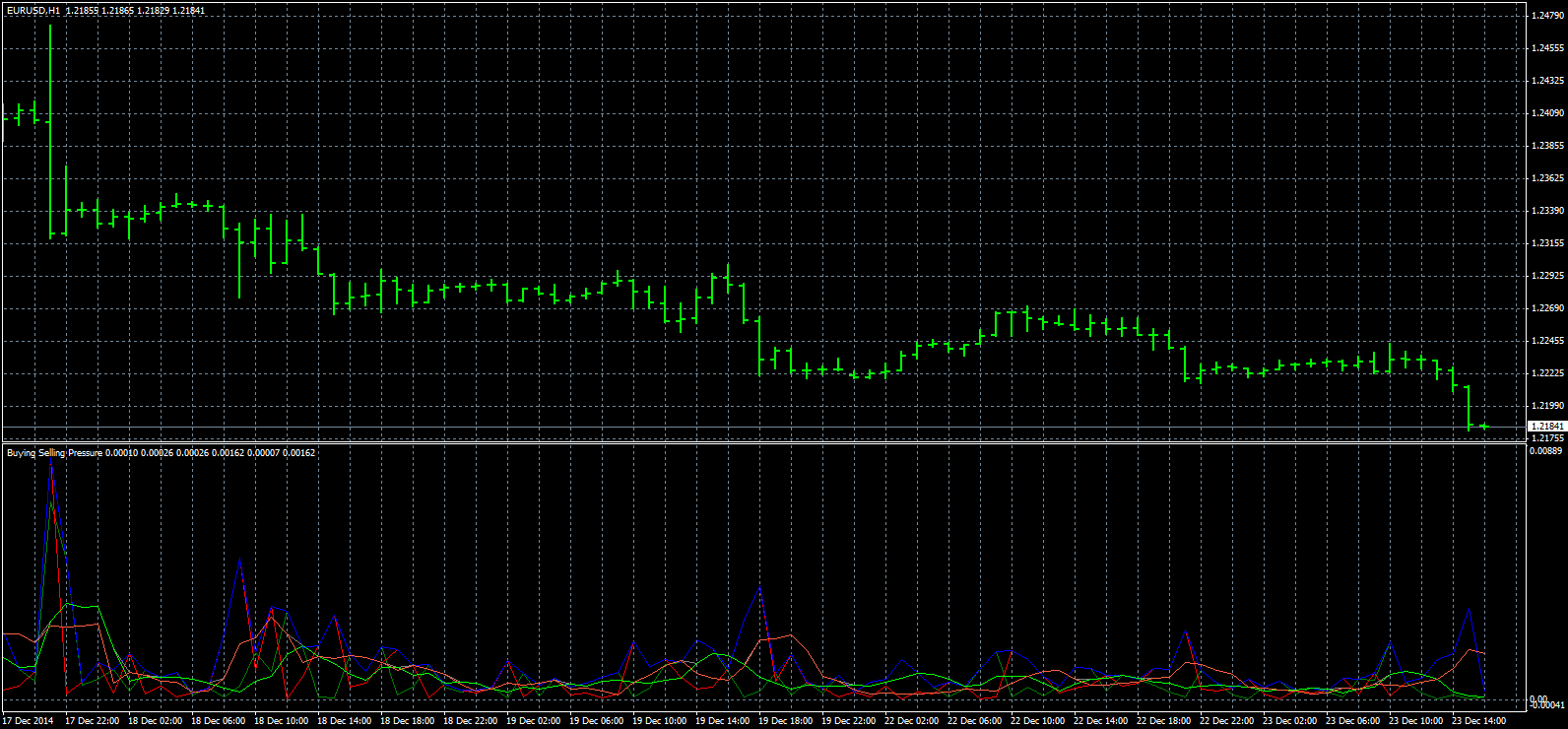Click the 23 Dec 14:00 time label
Image resolution: width=1568 pixels, height=729 pixels.
pos(1479,721)
